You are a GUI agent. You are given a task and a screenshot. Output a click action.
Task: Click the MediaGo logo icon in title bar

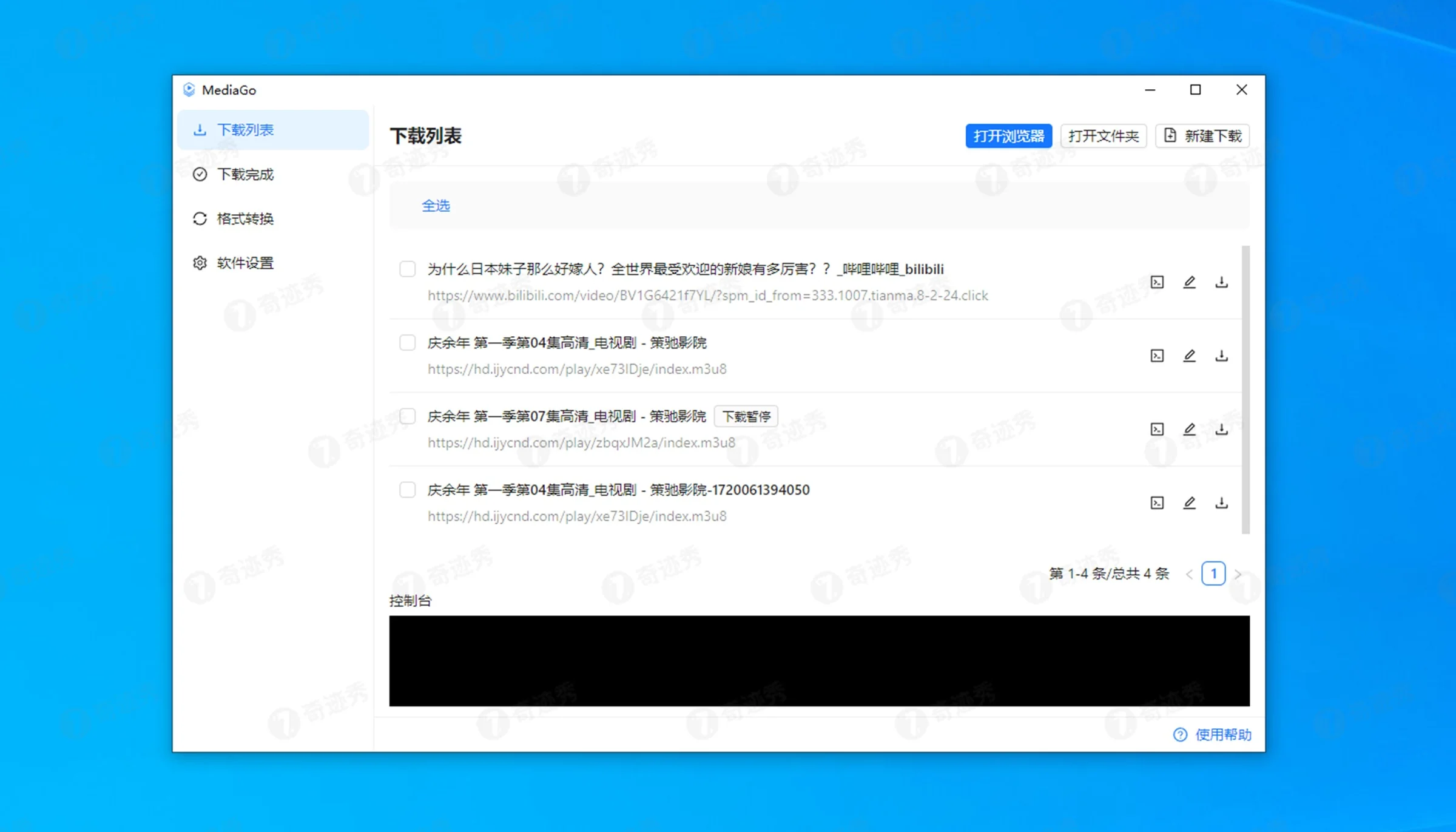pos(189,89)
